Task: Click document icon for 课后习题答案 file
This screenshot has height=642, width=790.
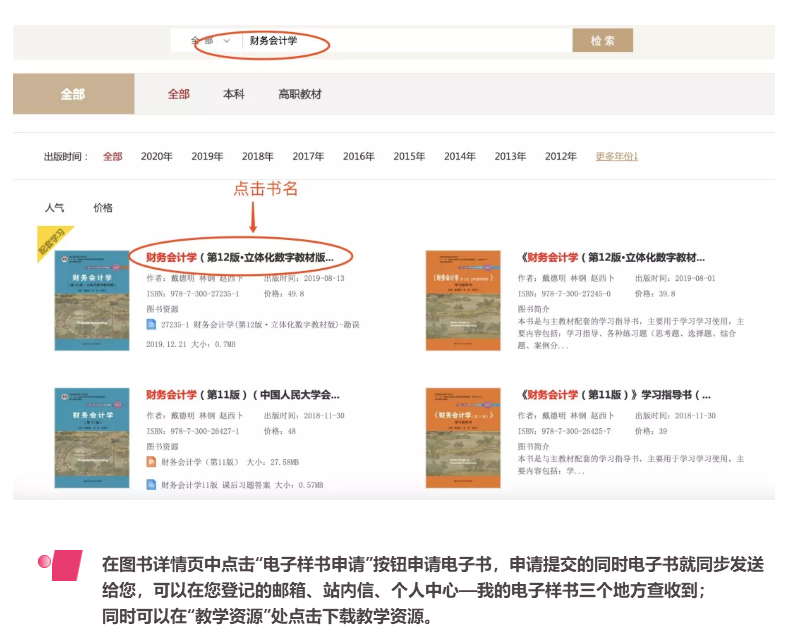Action: tap(151, 485)
